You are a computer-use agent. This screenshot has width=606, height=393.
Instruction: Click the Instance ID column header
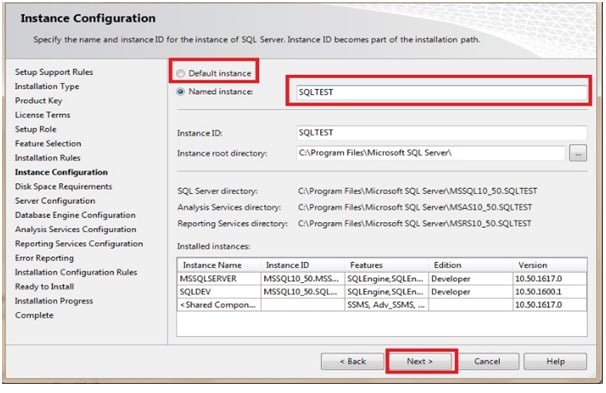tap(303, 265)
